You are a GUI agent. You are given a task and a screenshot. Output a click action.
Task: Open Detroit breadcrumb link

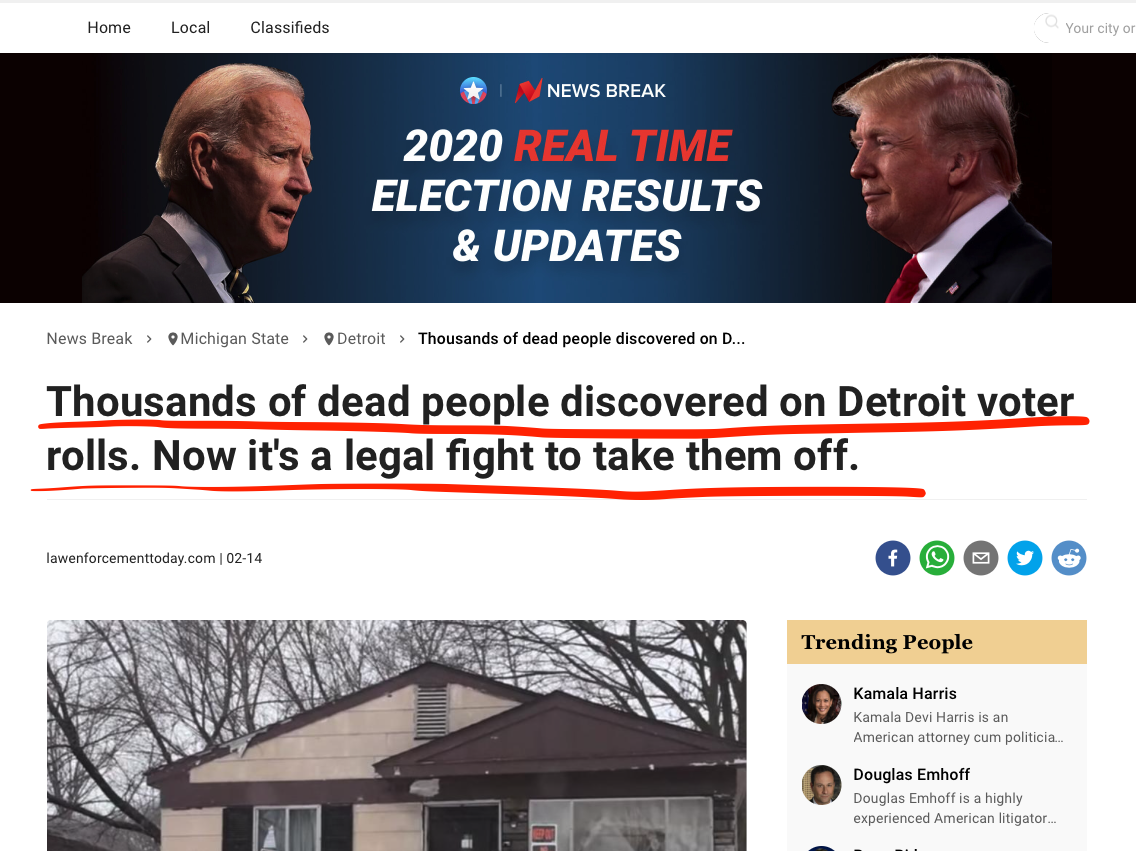click(355, 339)
